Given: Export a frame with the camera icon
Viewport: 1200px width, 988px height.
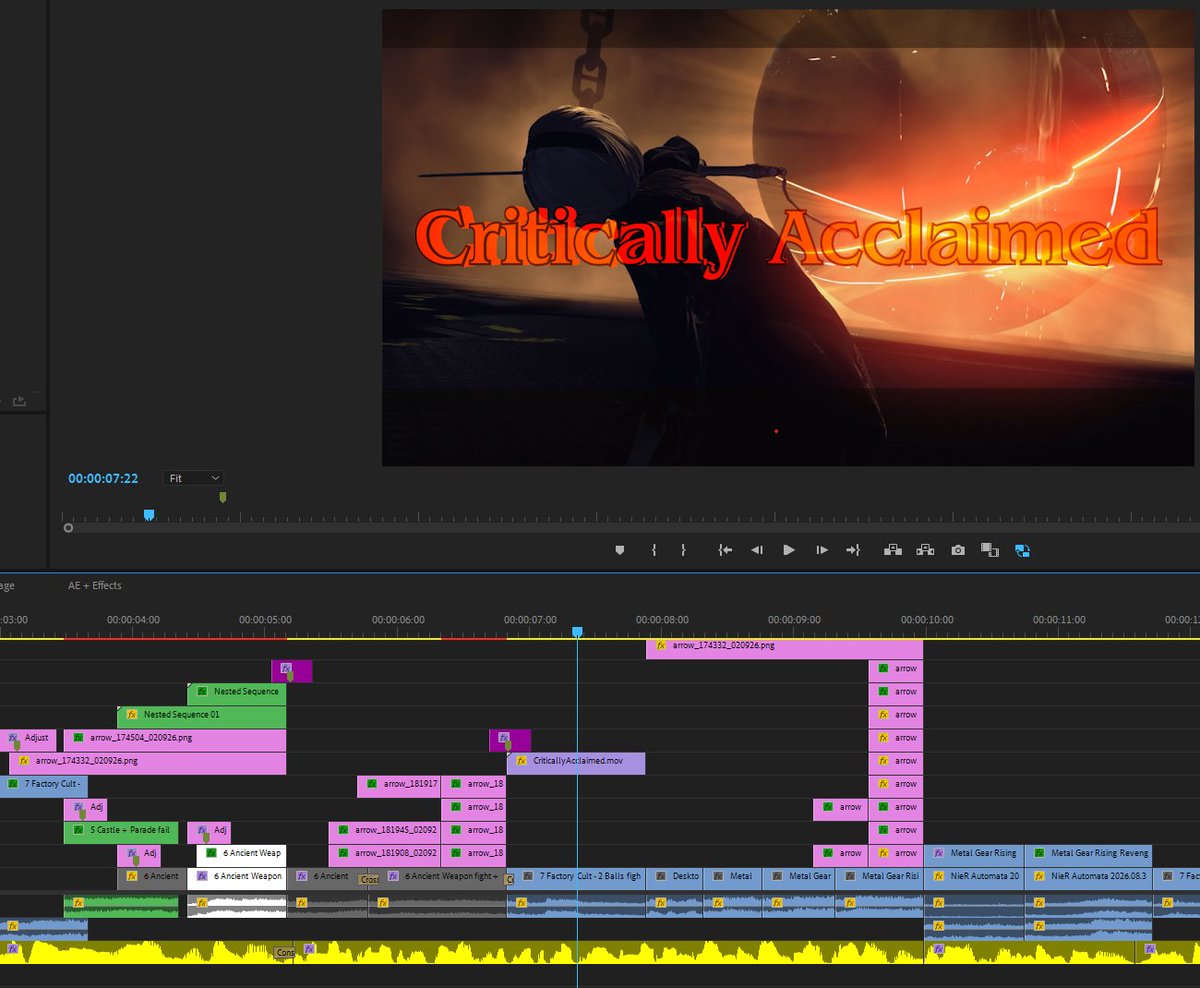Looking at the screenshot, I should (x=958, y=550).
